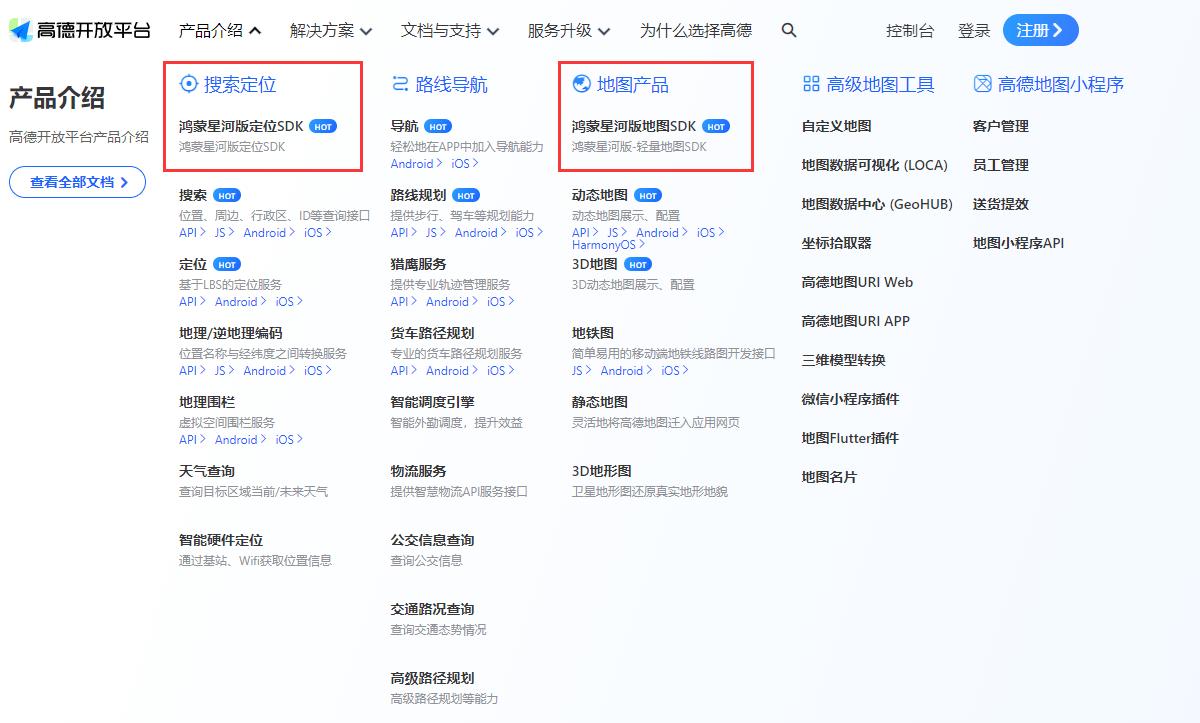
Task: Open 地铁图 product
Action: click(593, 333)
